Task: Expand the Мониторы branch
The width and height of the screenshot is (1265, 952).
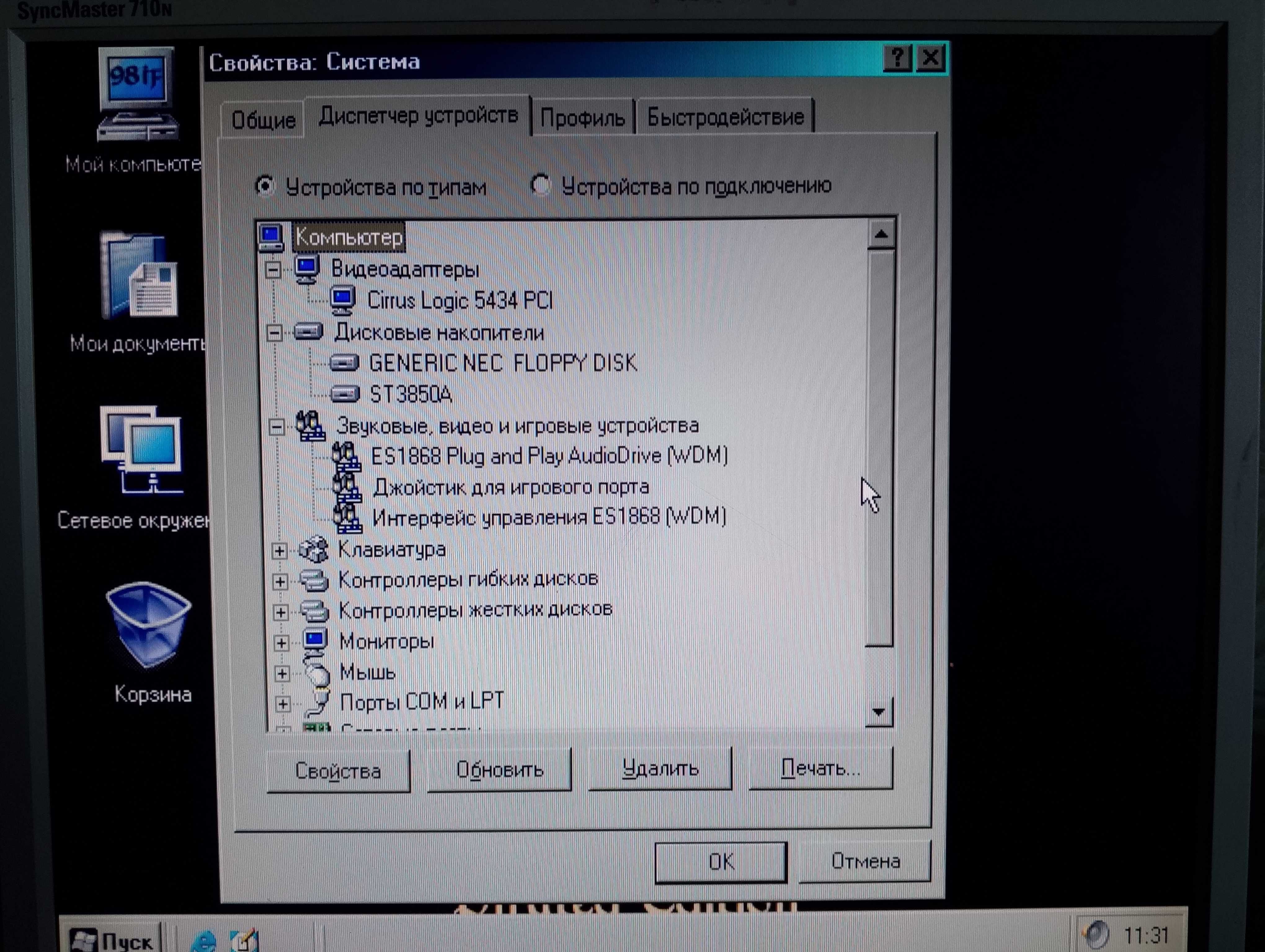Action: (281, 643)
